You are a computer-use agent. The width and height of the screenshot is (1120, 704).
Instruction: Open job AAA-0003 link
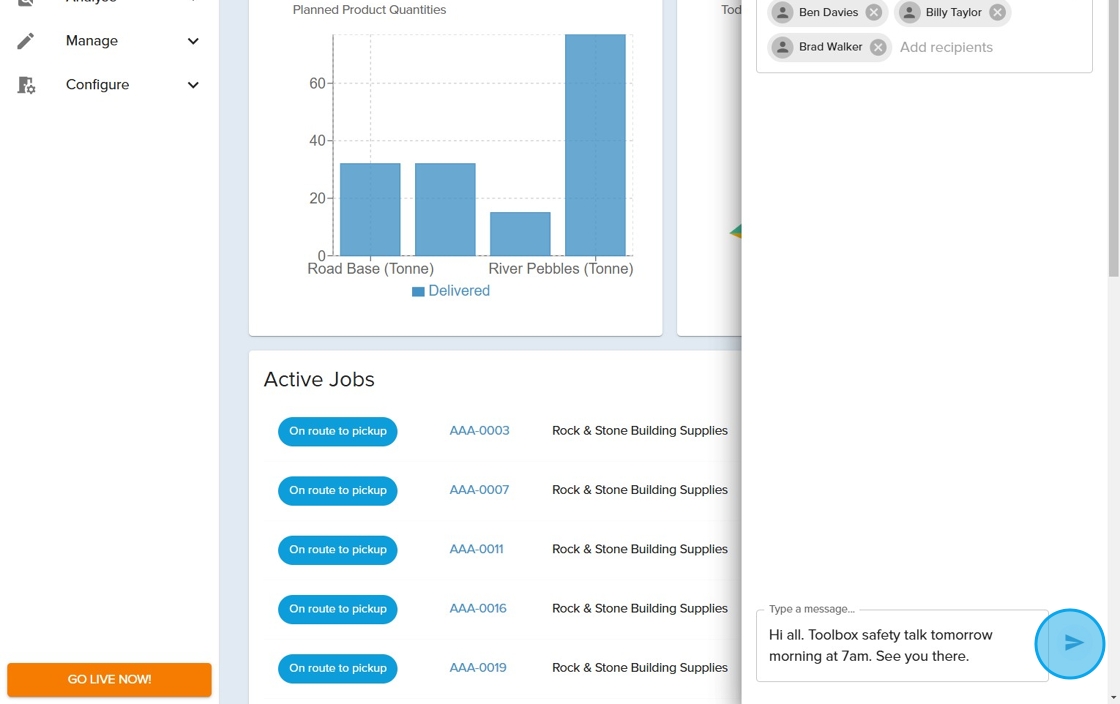[479, 431]
